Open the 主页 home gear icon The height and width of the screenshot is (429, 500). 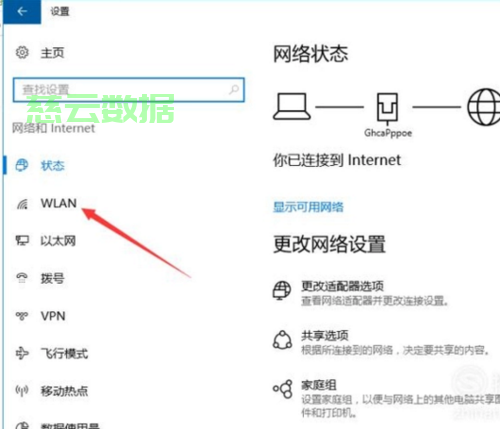click(x=22, y=53)
